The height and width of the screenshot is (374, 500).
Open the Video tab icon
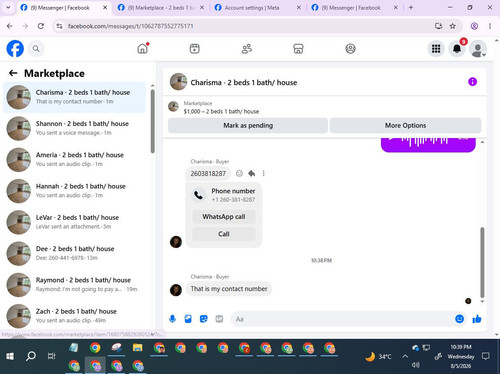(x=195, y=49)
